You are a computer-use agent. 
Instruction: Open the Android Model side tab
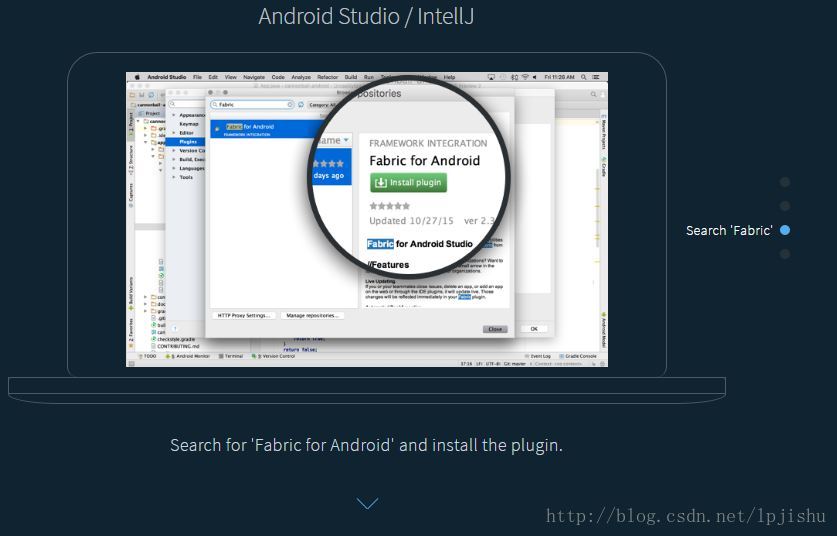click(604, 330)
